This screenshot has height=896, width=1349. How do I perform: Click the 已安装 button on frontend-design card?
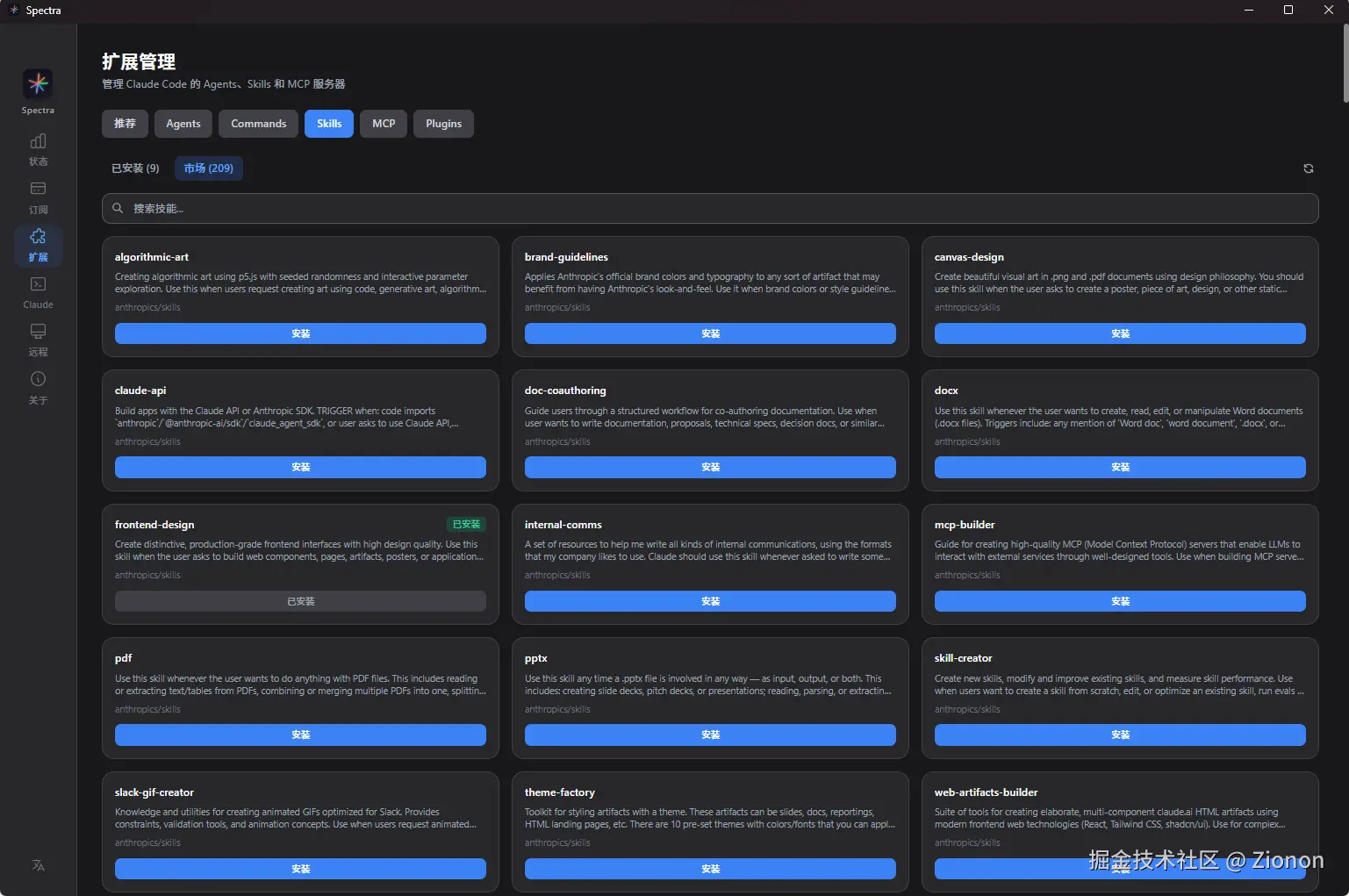[x=300, y=601]
